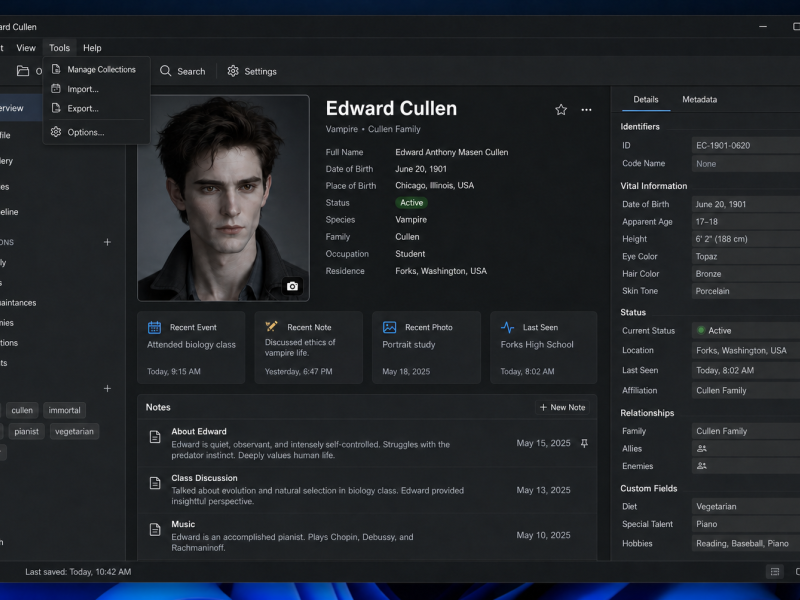The width and height of the screenshot is (800, 600).
Task: Click the list view icon in status bar
Action: point(774,571)
